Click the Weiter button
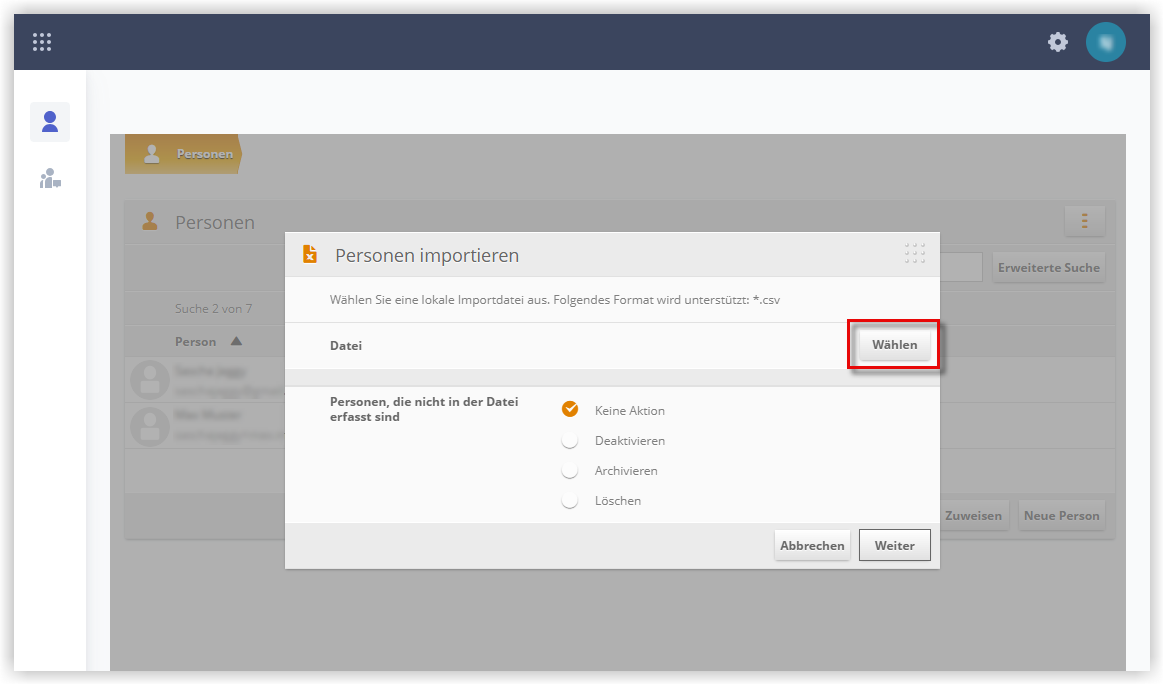 pos(895,545)
